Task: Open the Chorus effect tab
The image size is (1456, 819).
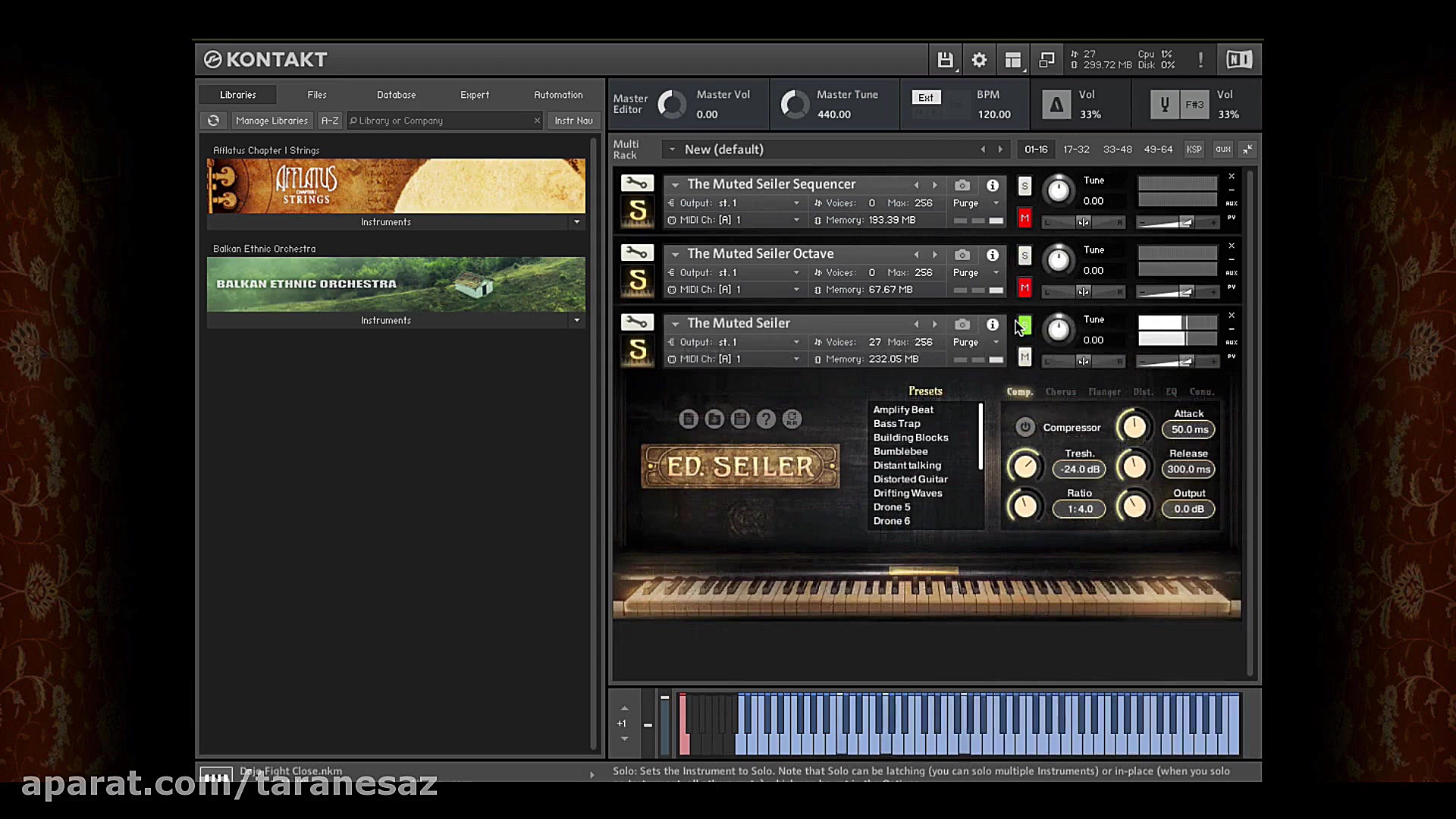Action: (x=1060, y=392)
